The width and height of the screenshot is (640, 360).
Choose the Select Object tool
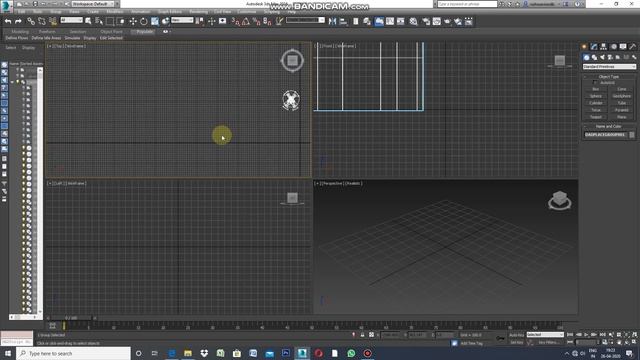88,21
